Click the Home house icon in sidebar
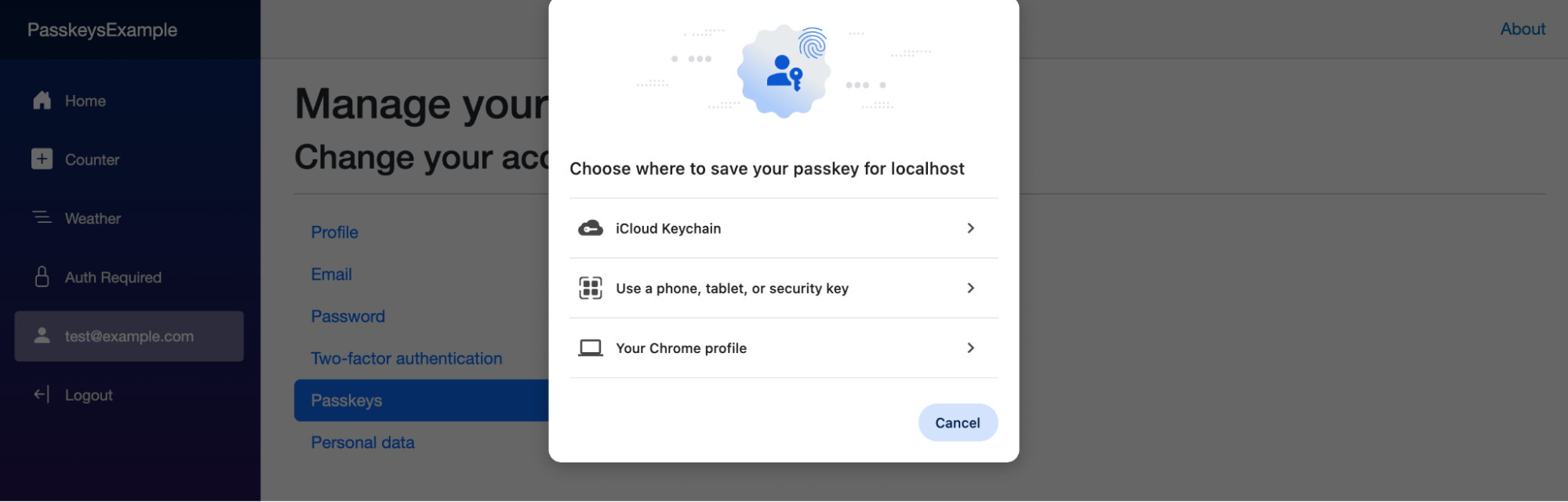 click(42, 100)
